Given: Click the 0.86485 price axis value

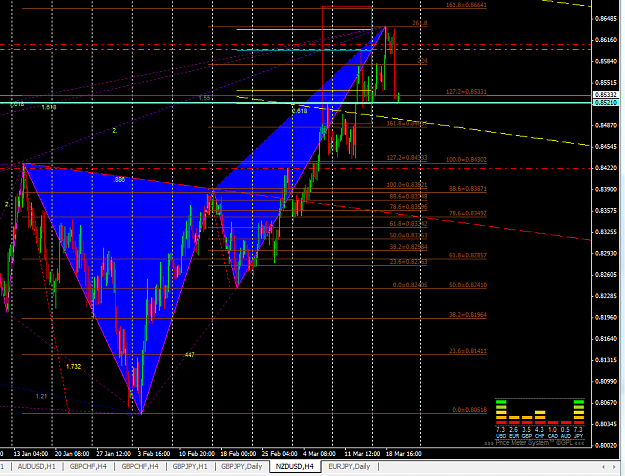Looking at the screenshot, I should click(606, 19).
